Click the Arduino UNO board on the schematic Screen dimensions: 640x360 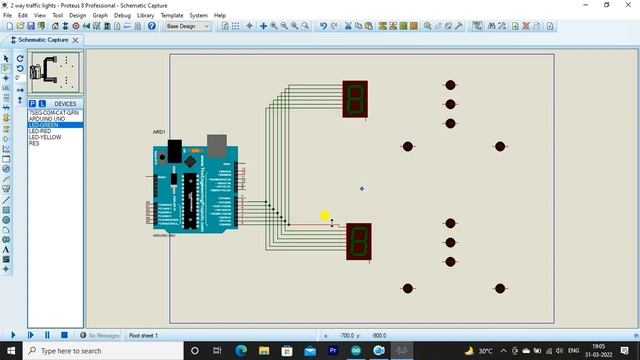point(196,189)
